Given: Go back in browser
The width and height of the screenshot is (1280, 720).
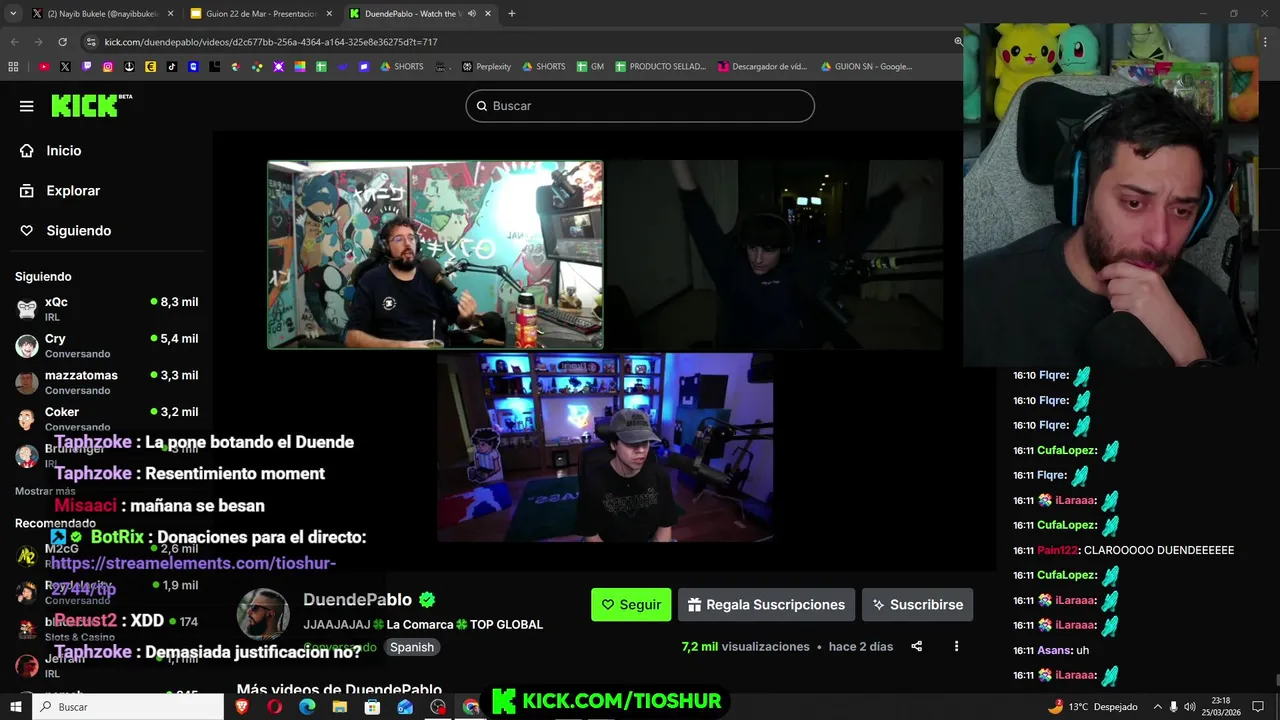Looking at the screenshot, I should [14, 42].
